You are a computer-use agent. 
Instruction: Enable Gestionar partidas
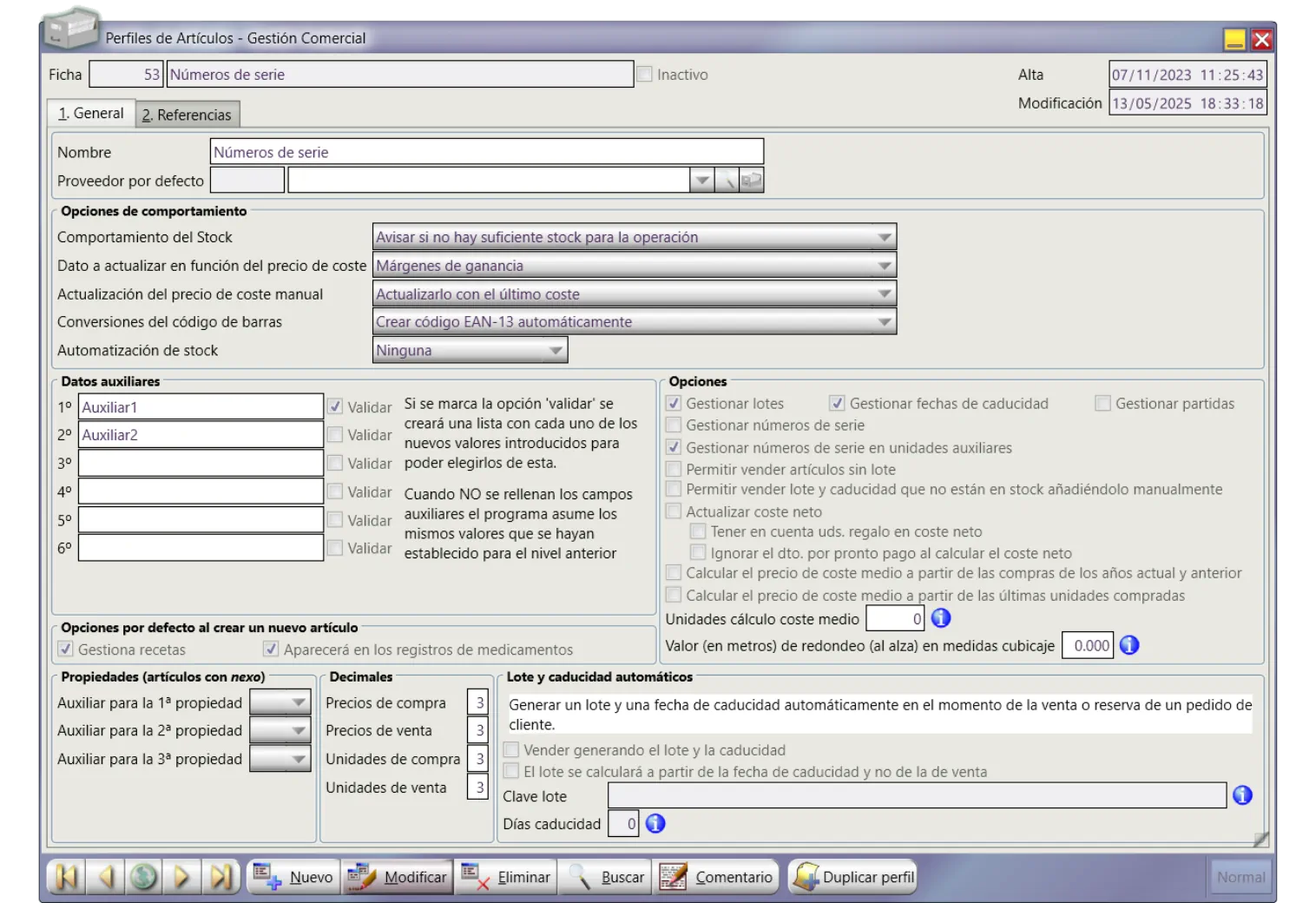[x=1102, y=403]
